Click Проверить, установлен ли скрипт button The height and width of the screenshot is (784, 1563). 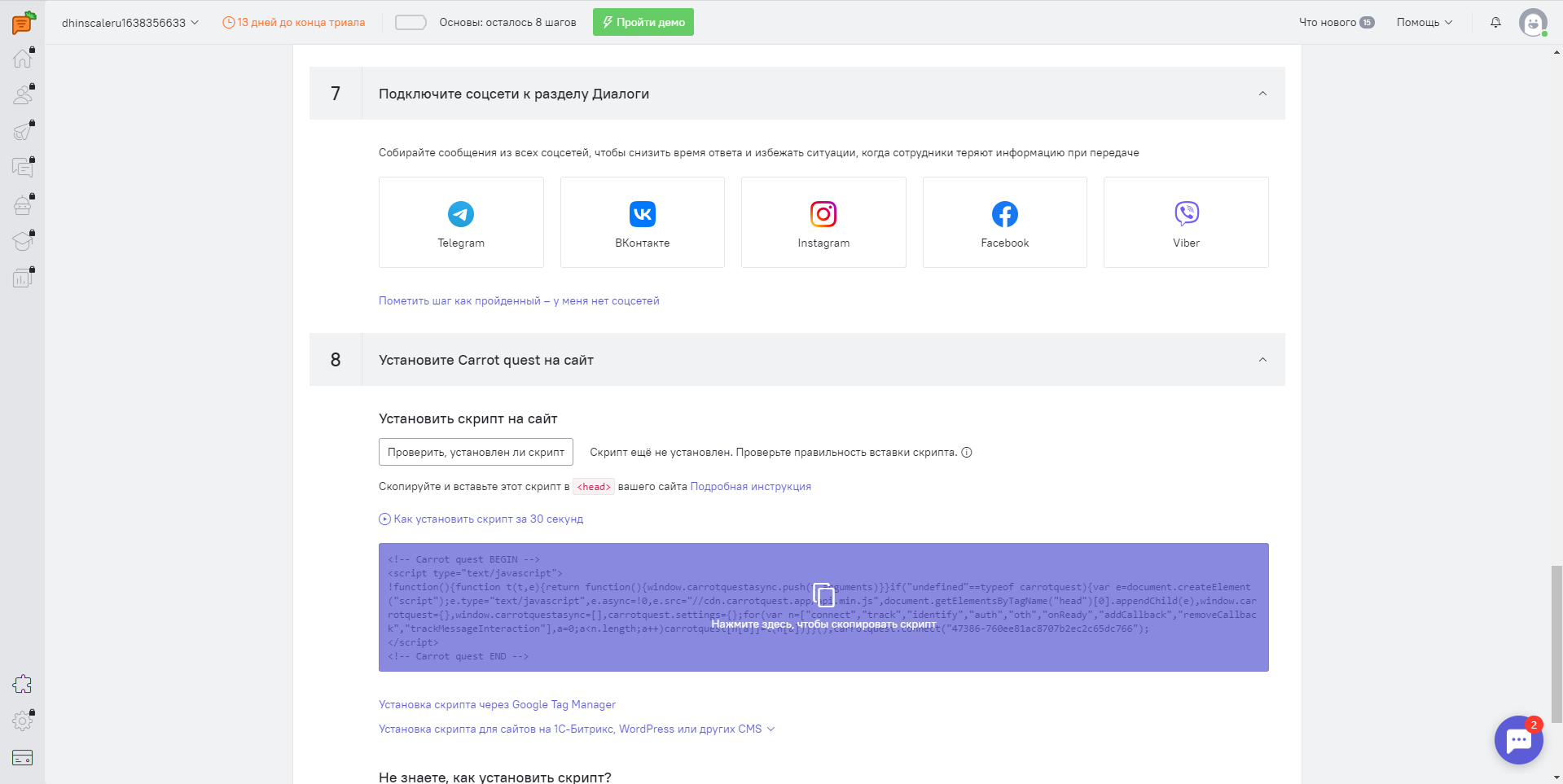(476, 453)
